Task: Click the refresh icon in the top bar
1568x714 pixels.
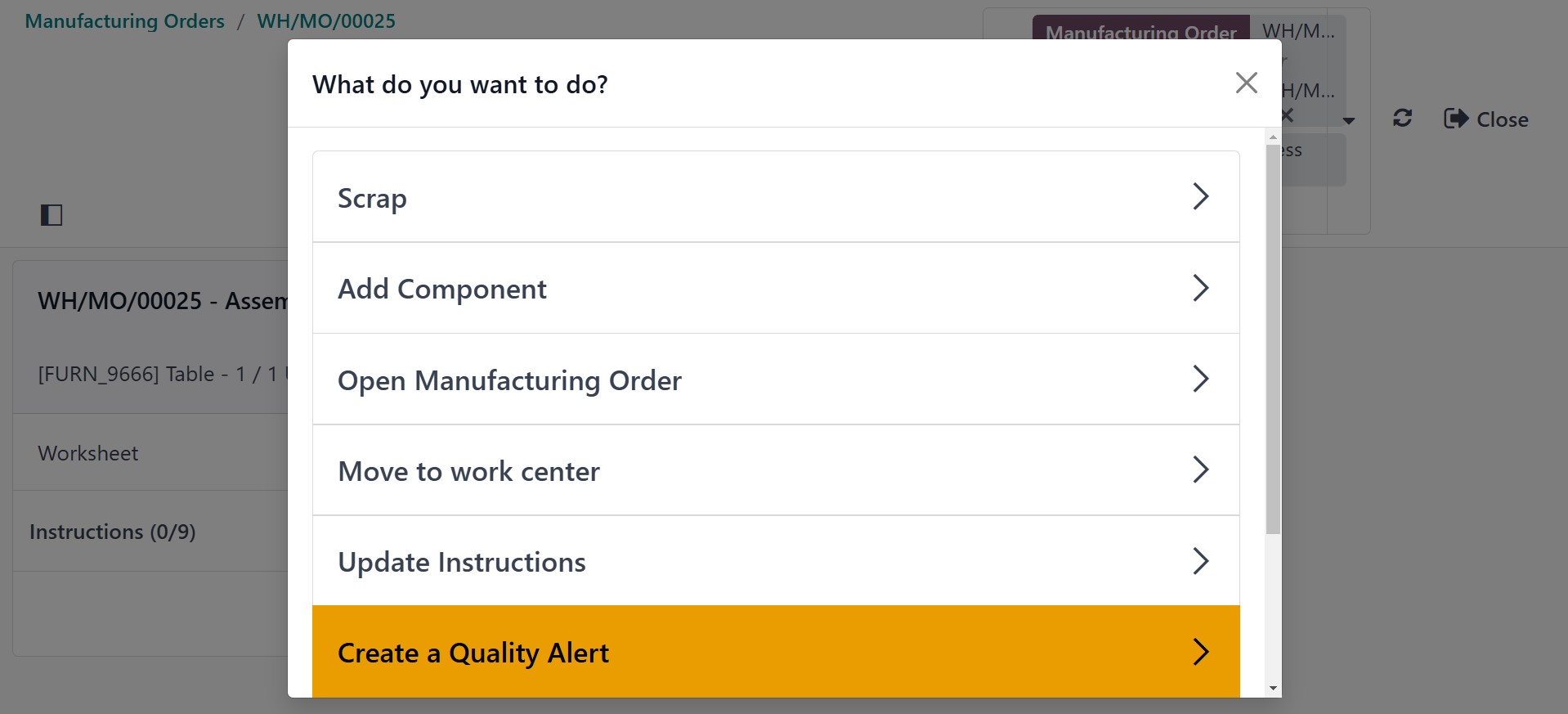Action: tap(1402, 119)
